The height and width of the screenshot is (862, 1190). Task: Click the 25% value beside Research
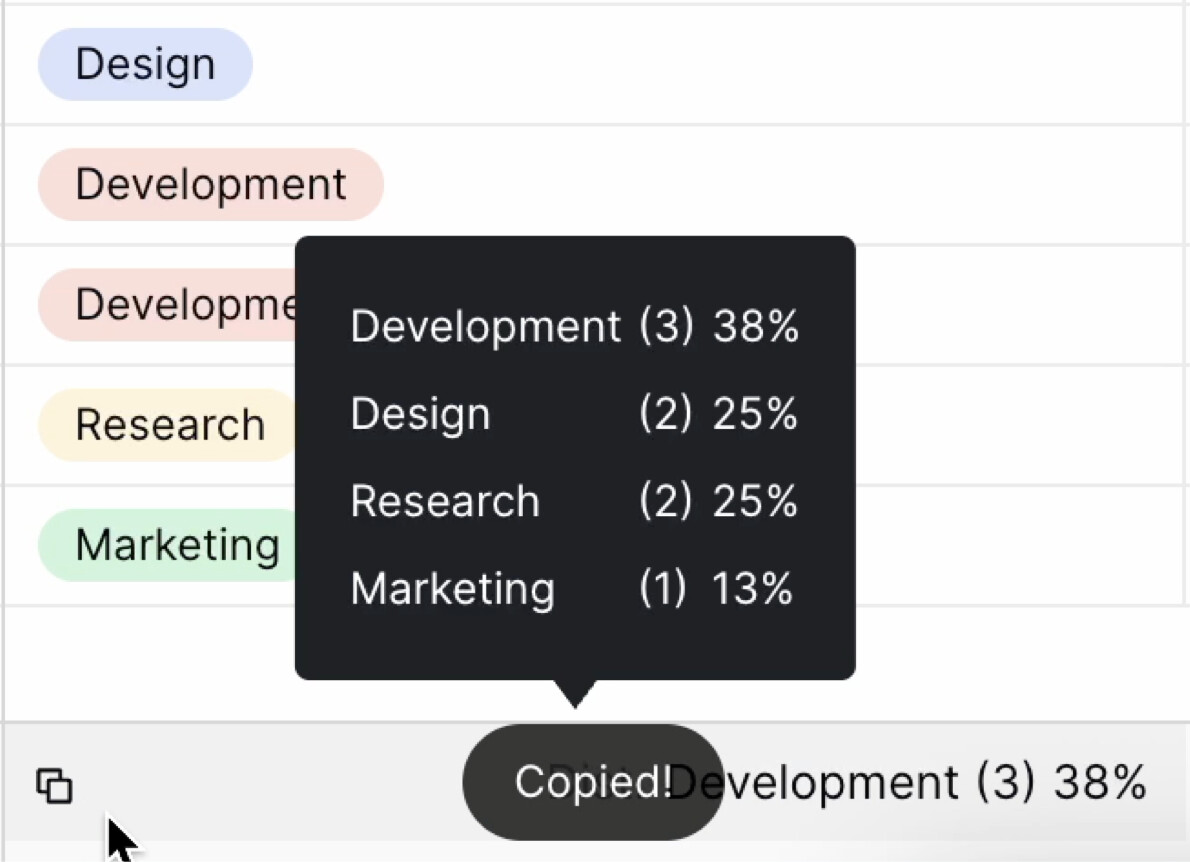coord(755,501)
